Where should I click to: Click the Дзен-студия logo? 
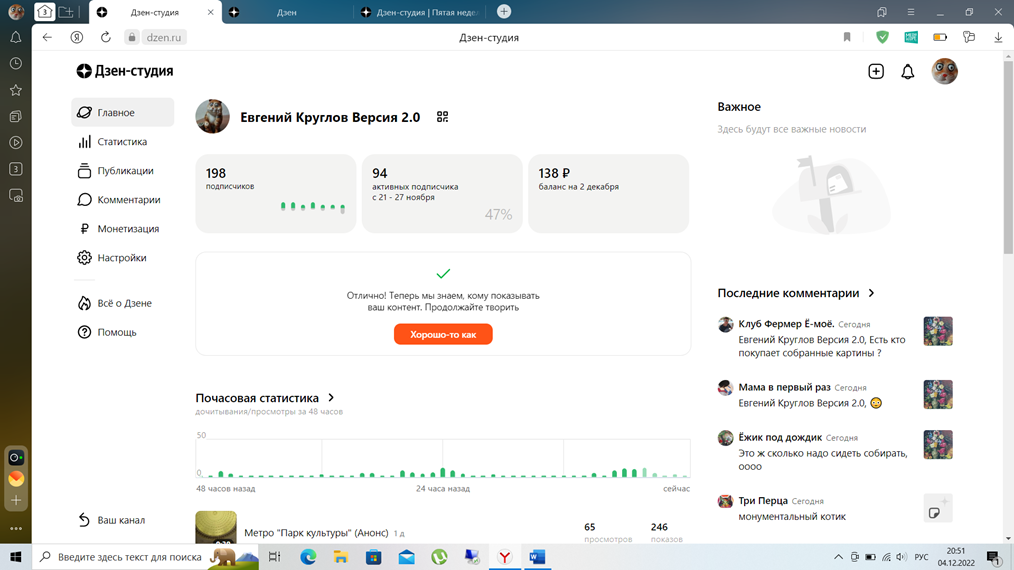pos(125,71)
